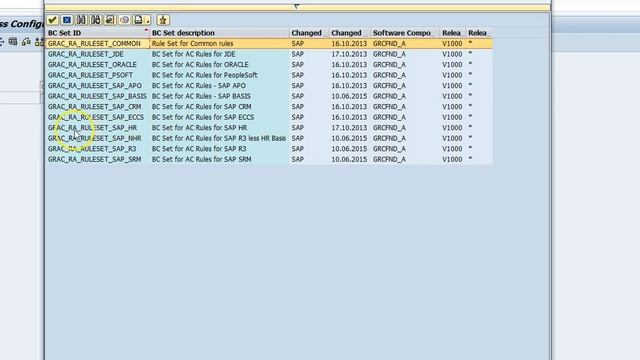Click date 10.06.2015 in the SAP_BASIS row

[349, 96]
